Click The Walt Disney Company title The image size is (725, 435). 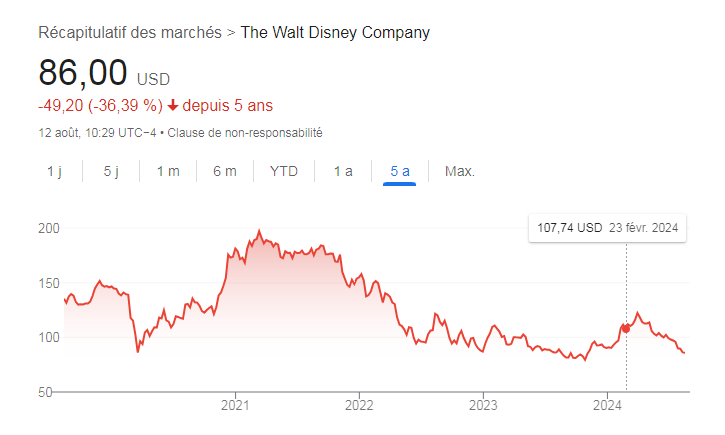[336, 33]
